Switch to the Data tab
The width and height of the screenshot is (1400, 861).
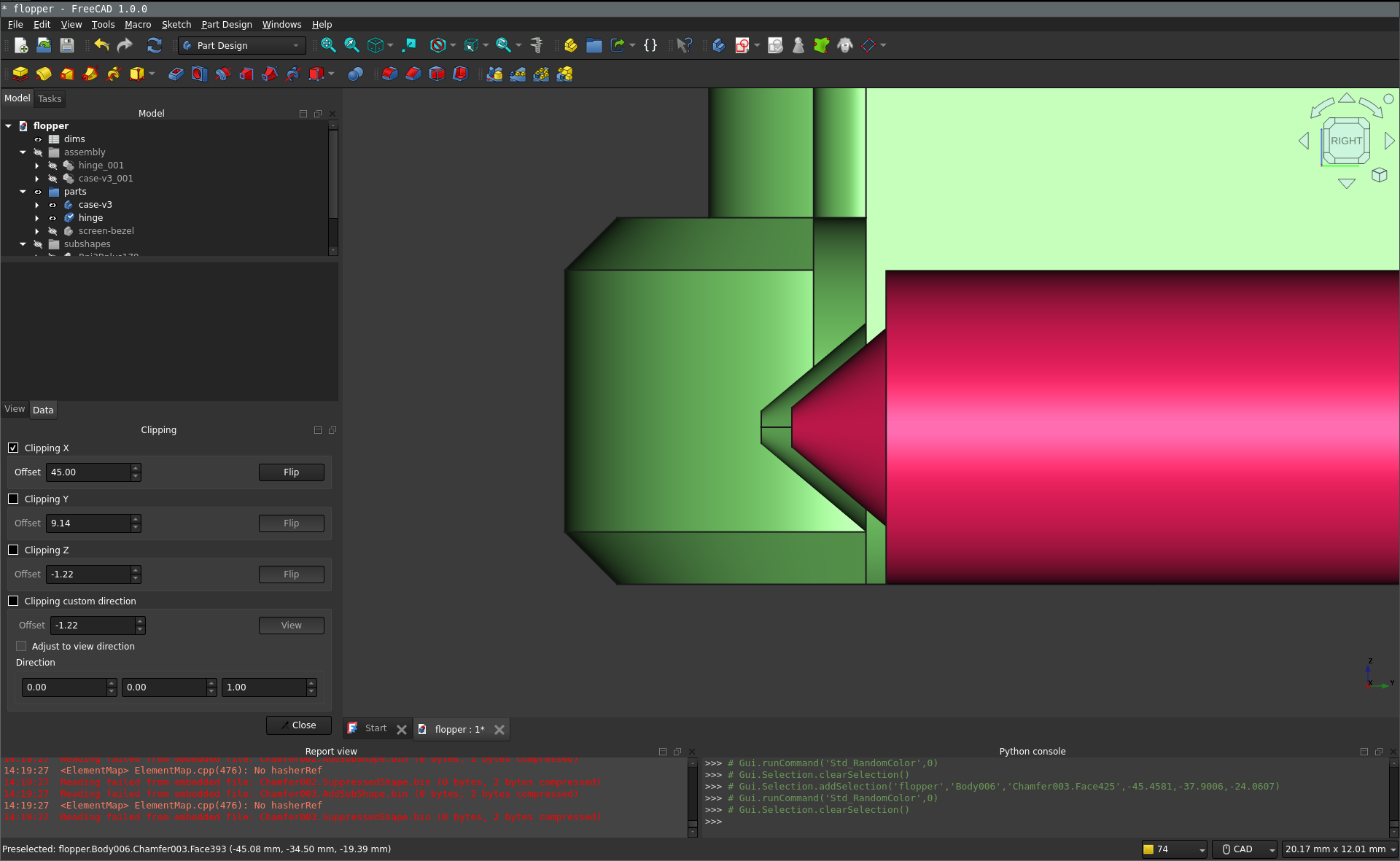43,410
